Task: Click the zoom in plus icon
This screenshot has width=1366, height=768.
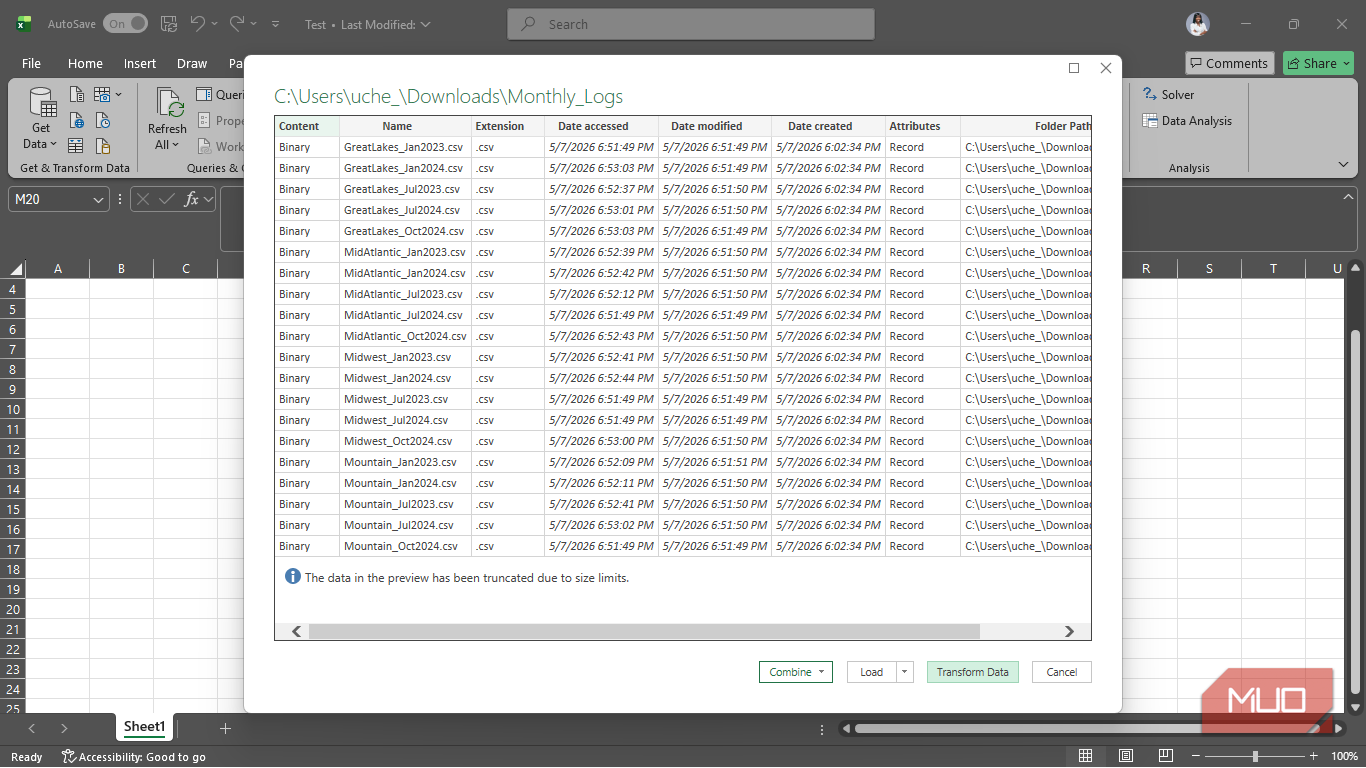Action: [1314, 756]
